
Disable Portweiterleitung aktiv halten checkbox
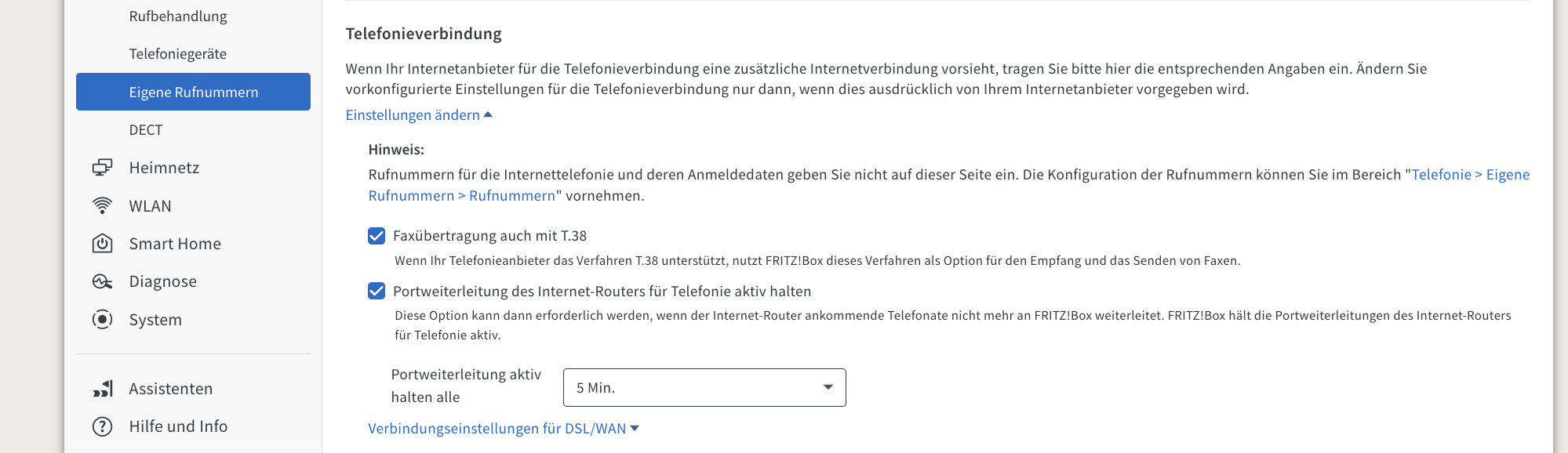[x=377, y=292]
